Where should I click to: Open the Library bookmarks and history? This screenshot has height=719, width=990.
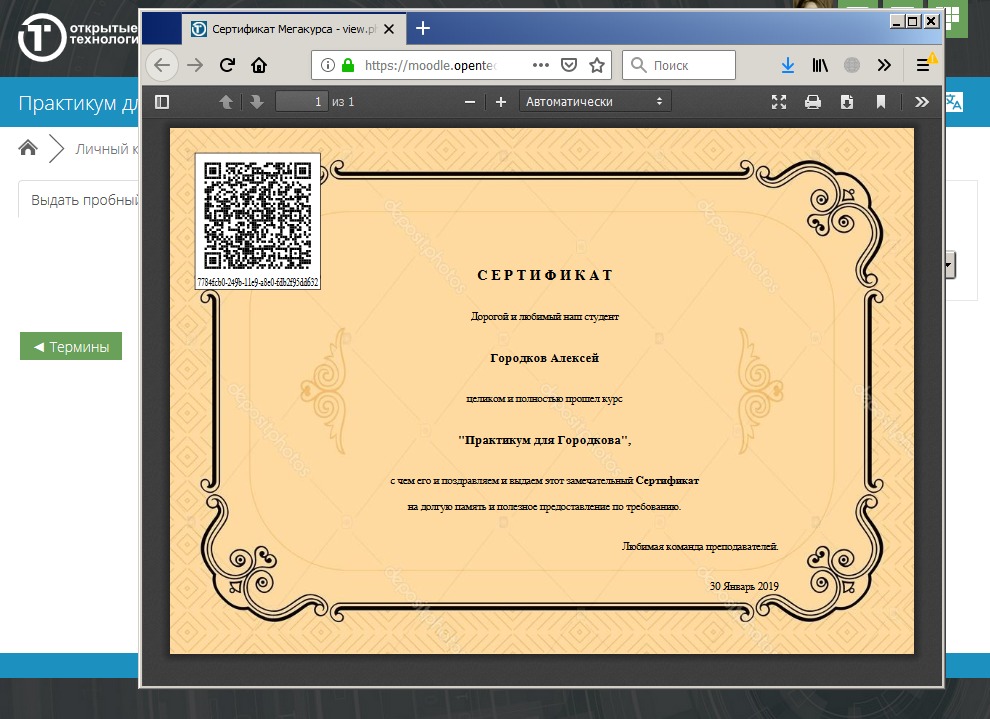pyautogui.click(x=820, y=65)
